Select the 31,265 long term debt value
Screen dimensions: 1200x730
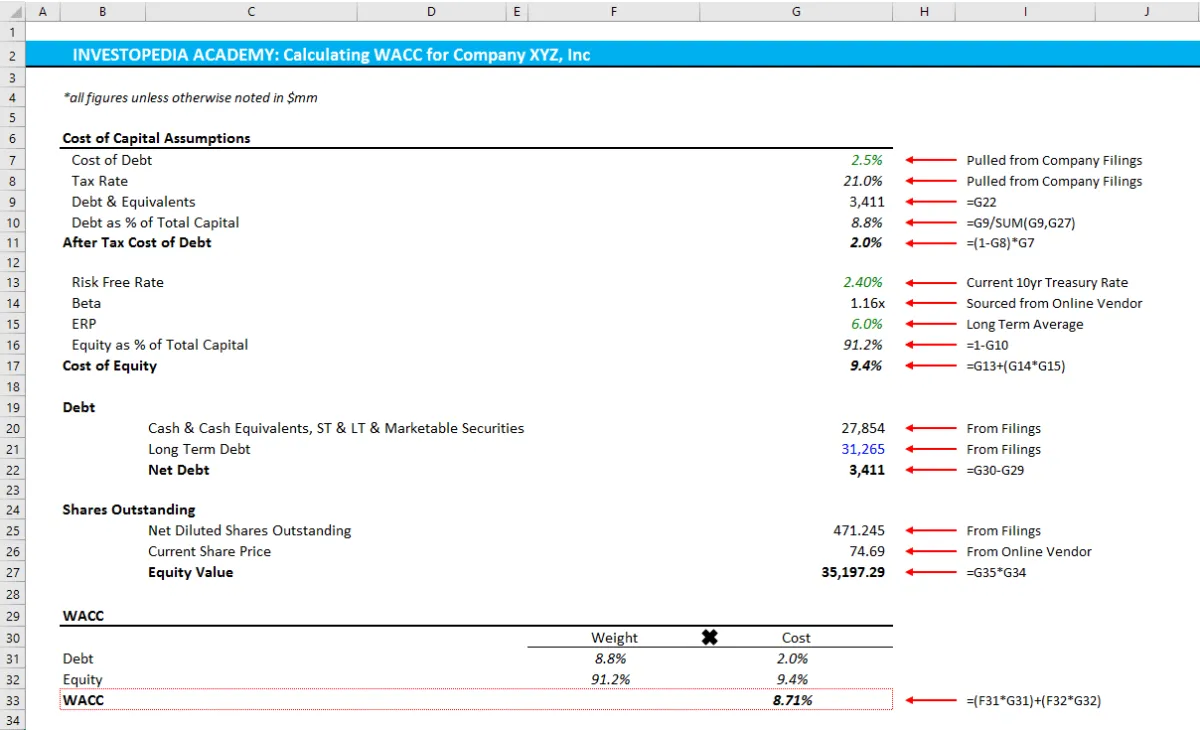pos(863,449)
